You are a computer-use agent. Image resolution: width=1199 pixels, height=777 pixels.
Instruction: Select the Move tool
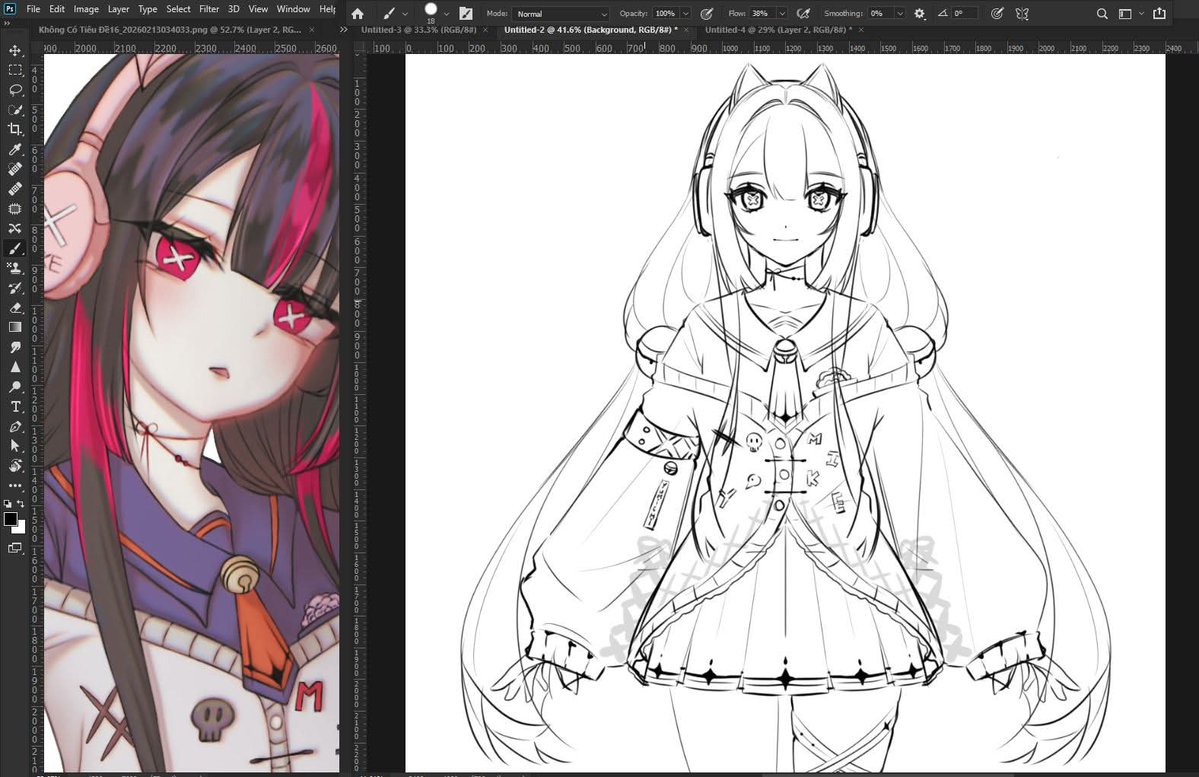(x=15, y=50)
